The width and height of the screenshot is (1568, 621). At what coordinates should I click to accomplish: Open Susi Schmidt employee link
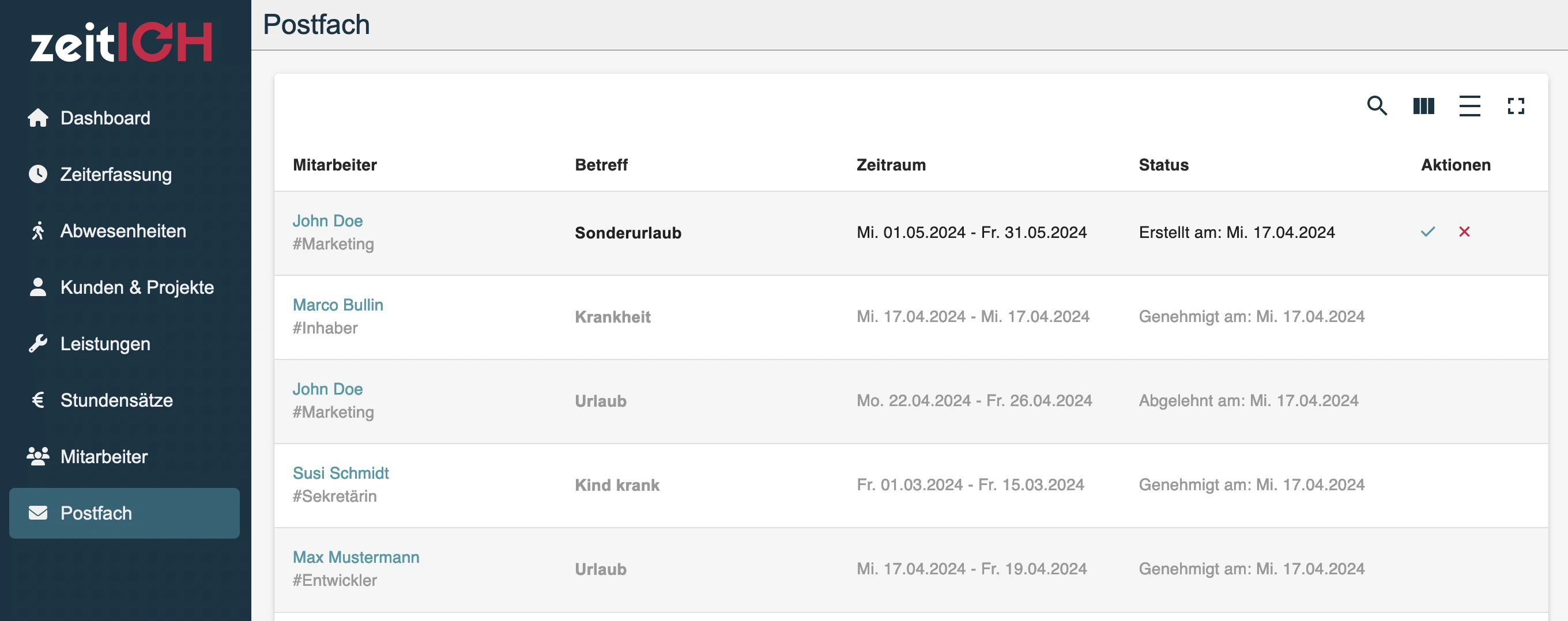[340, 473]
